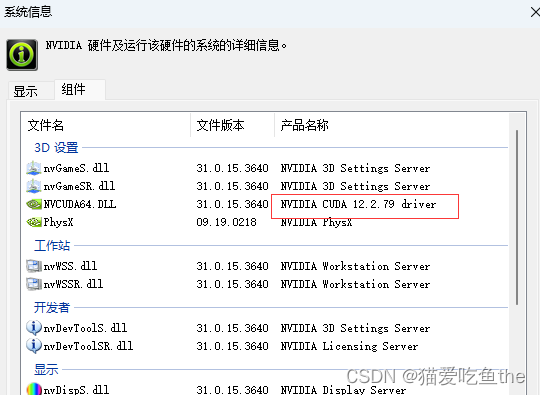Click the nvWSSR.dll workstation icon
The width and height of the screenshot is (540, 395).
[x=34, y=284]
